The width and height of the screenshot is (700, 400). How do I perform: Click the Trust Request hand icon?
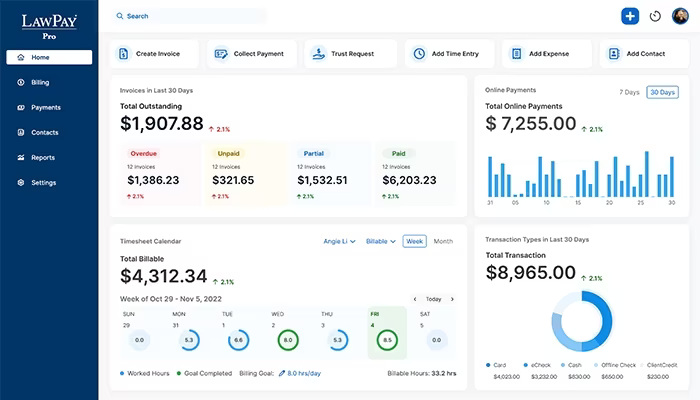(319, 54)
